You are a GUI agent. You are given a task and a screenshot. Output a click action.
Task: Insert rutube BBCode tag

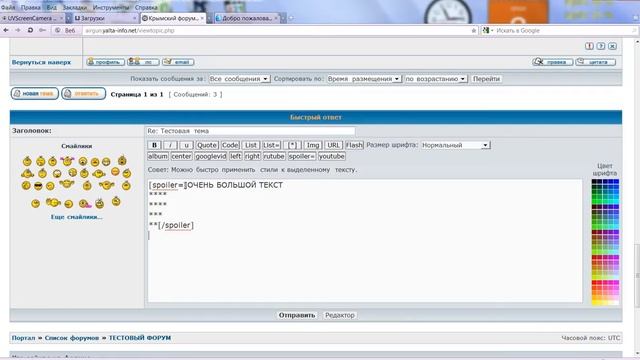tap(274, 156)
